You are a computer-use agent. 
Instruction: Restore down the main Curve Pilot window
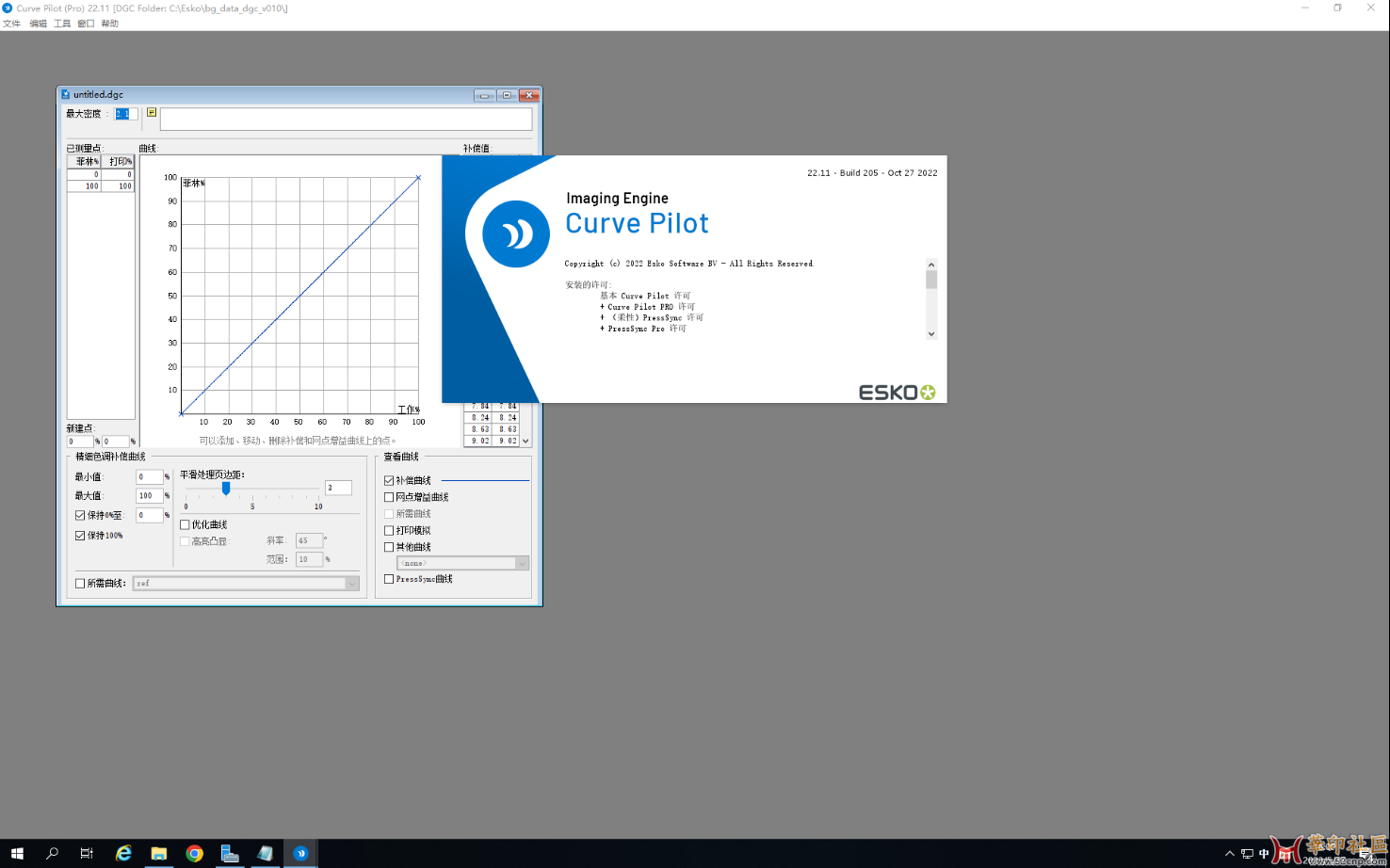[1337, 8]
